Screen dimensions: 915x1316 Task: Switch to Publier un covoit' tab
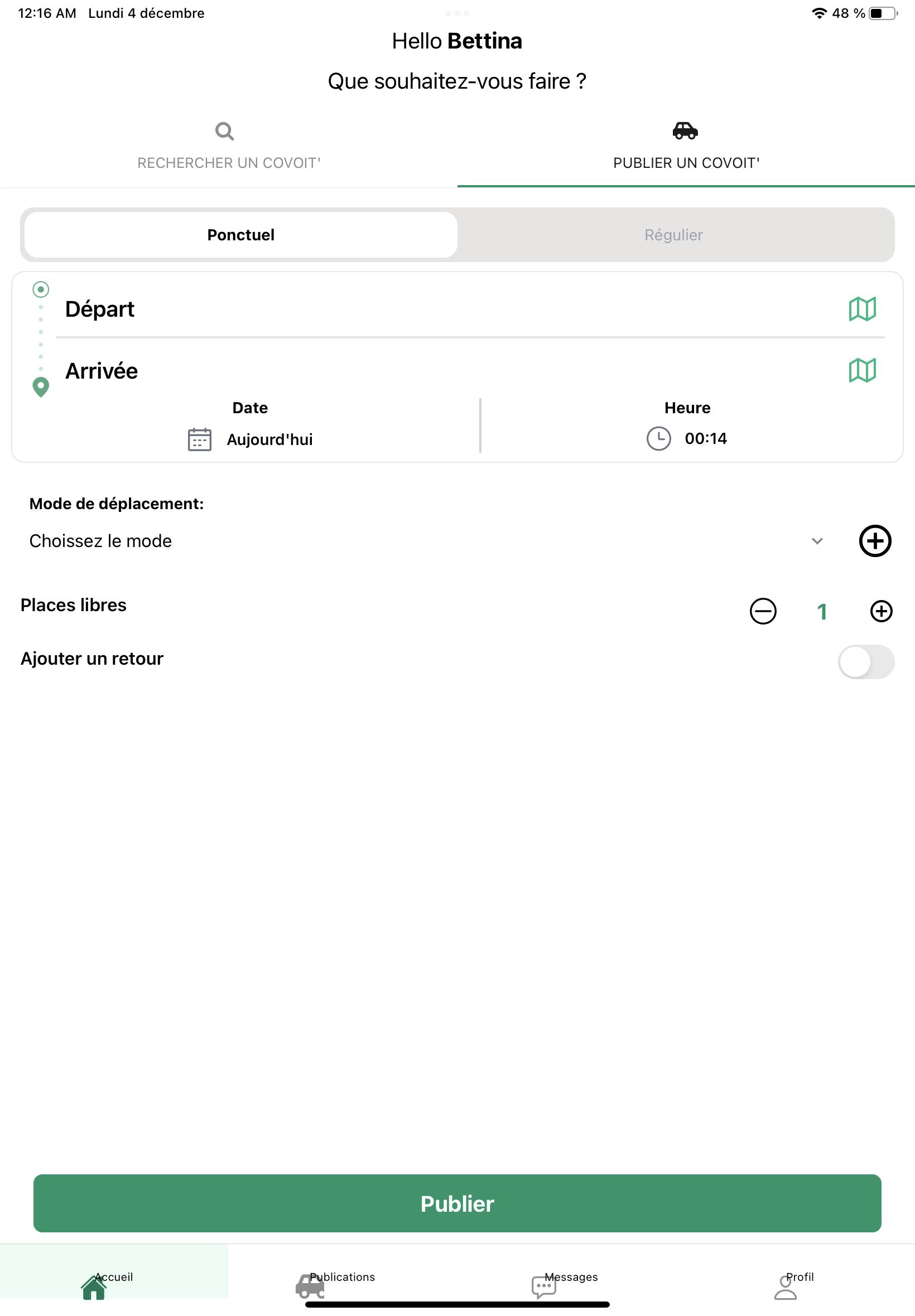[x=686, y=147]
